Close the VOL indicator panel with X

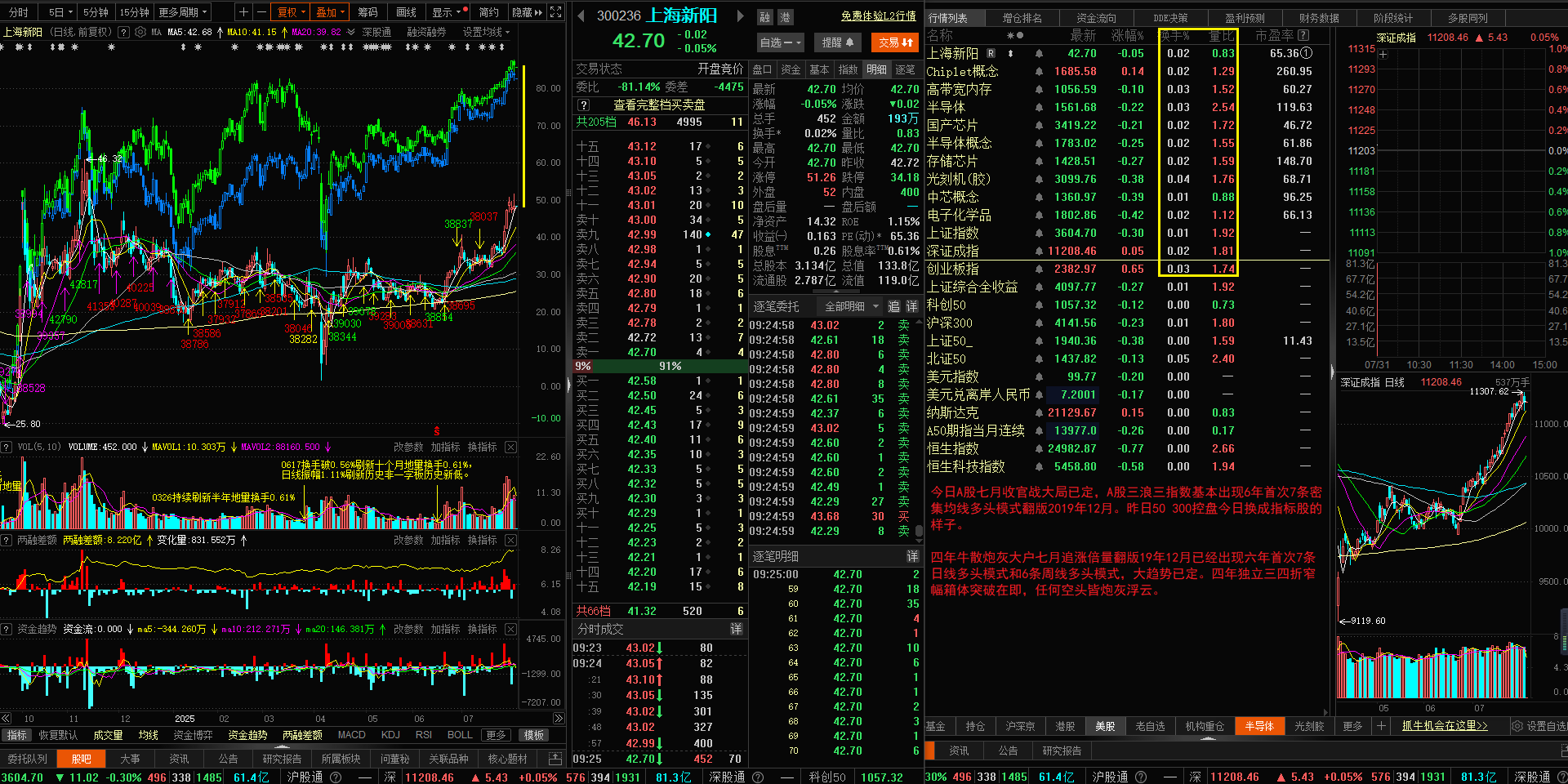[510, 447]
